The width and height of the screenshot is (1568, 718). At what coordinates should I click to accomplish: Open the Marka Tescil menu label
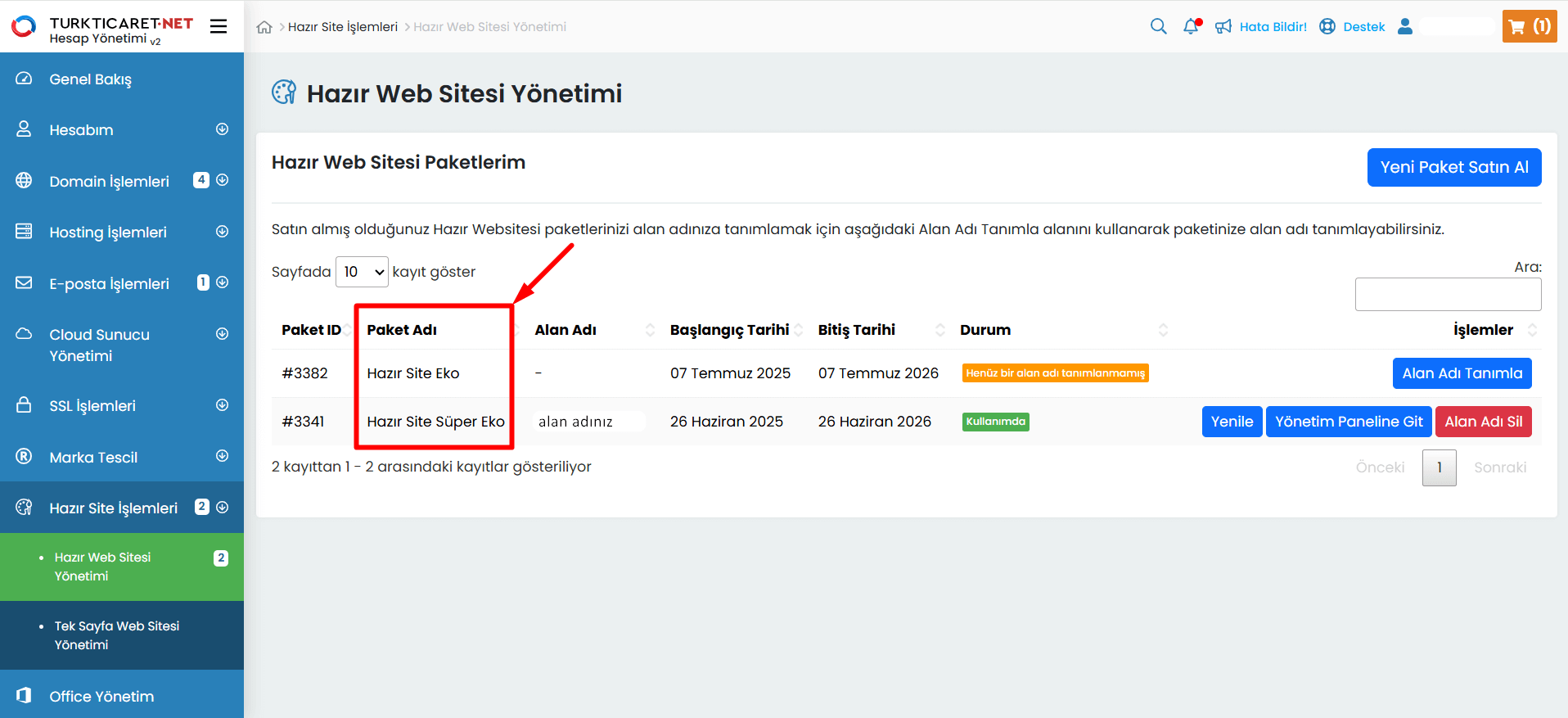[x=93, y=458]
